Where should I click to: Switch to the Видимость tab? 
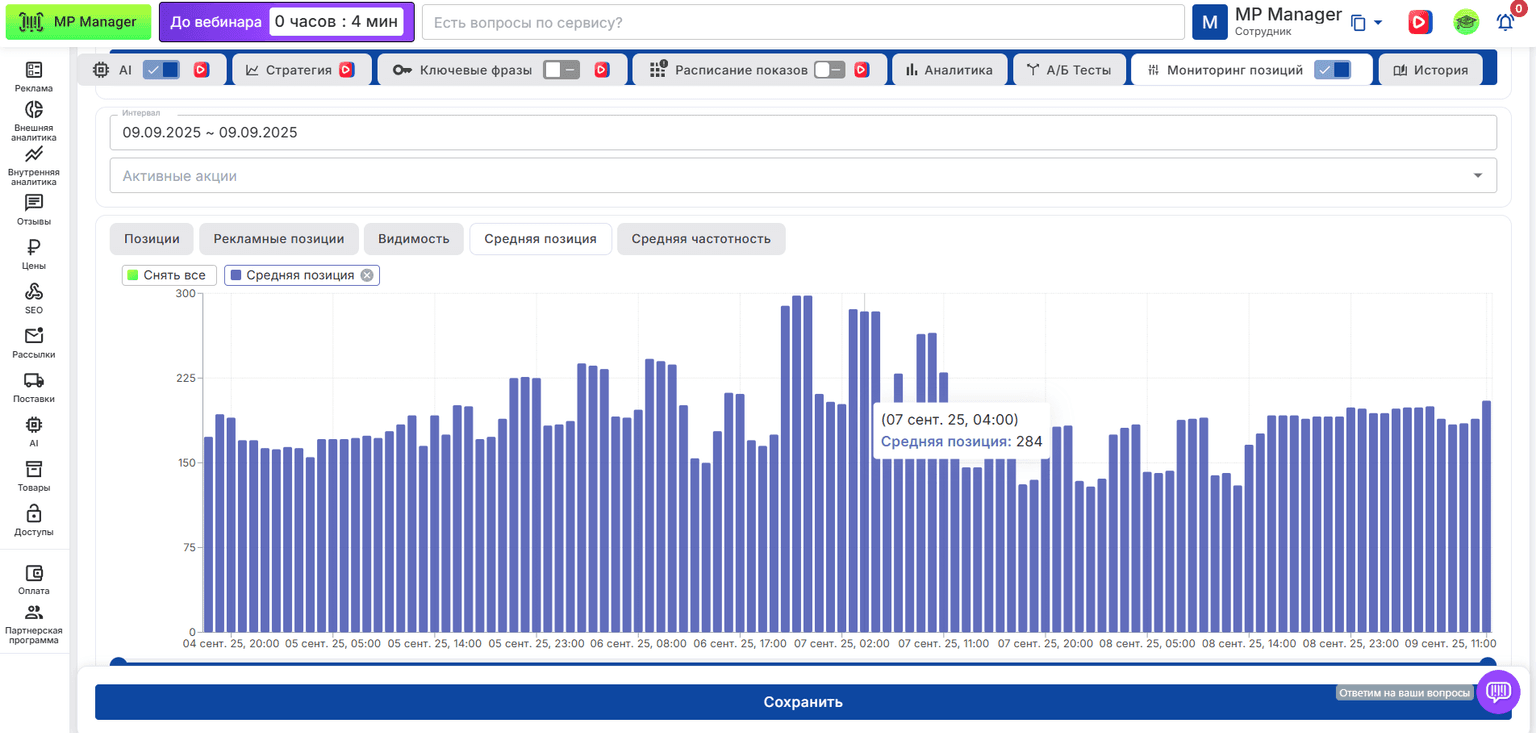pyautogui.click(x=414, y=239)
